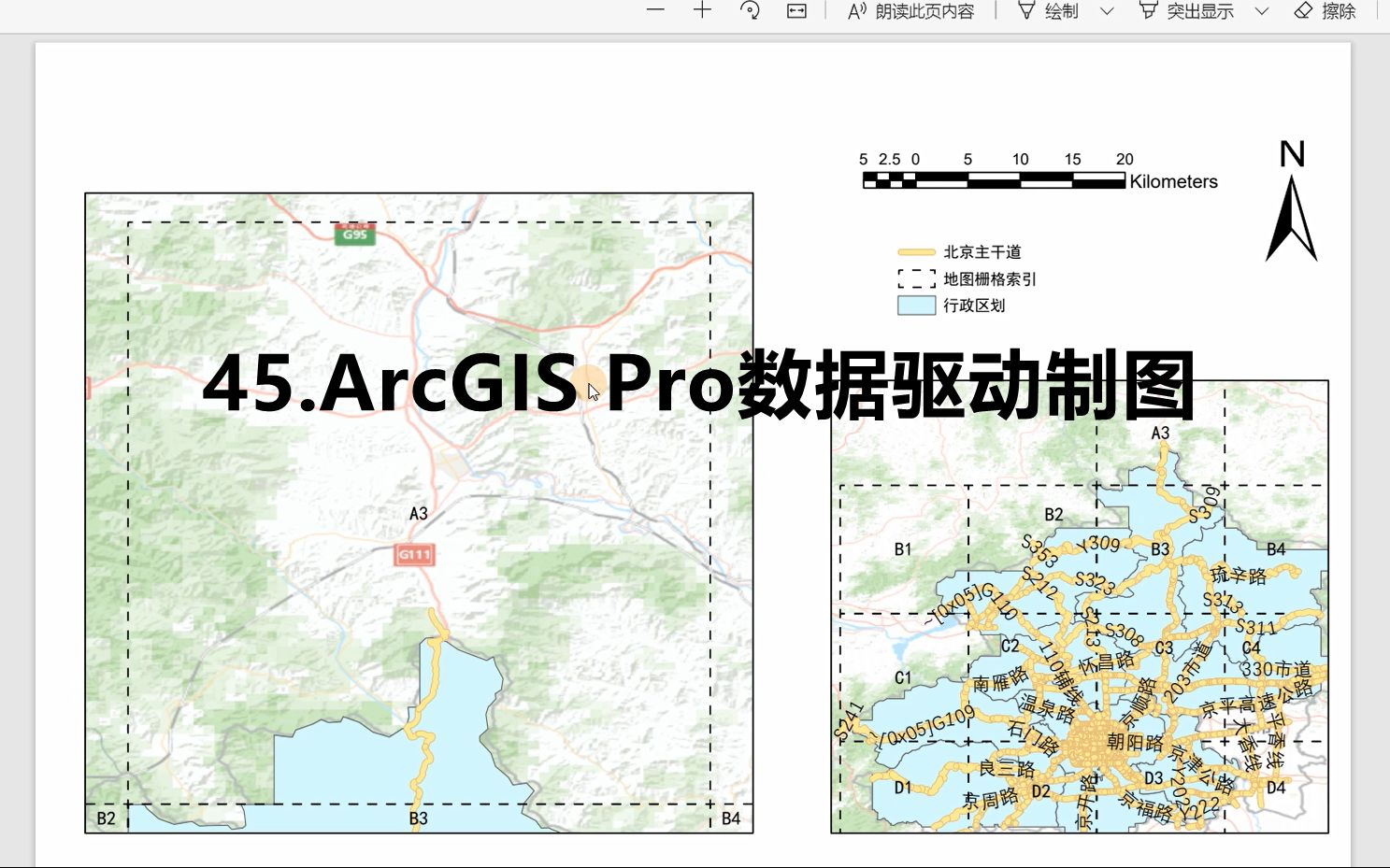Click the B3 label in the left map
Viewport: 1390px width, 868px height.
point(419,818)
